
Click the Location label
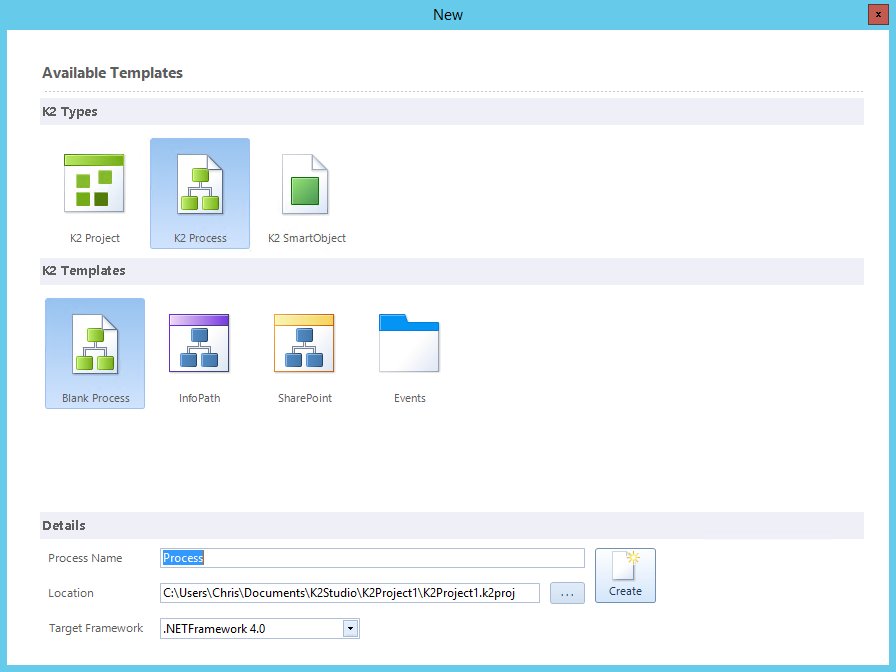coord(71,593)
